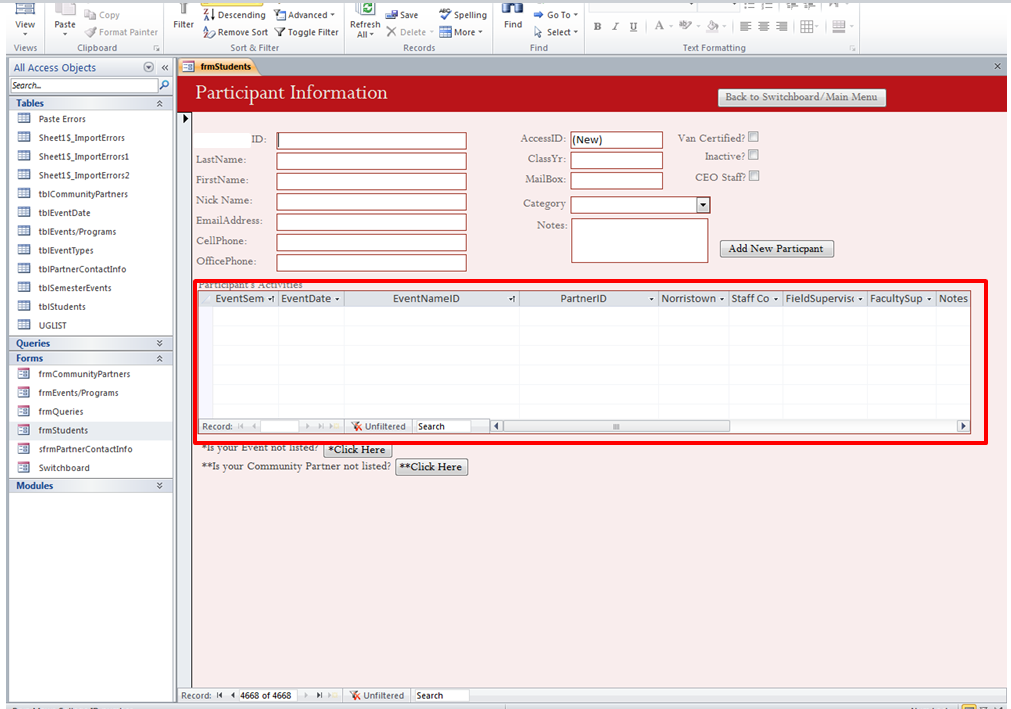Image resolution: width=1011 pixels, height=709 pixels.
Task: Open the Category dropdown
Action: (703, 204)
